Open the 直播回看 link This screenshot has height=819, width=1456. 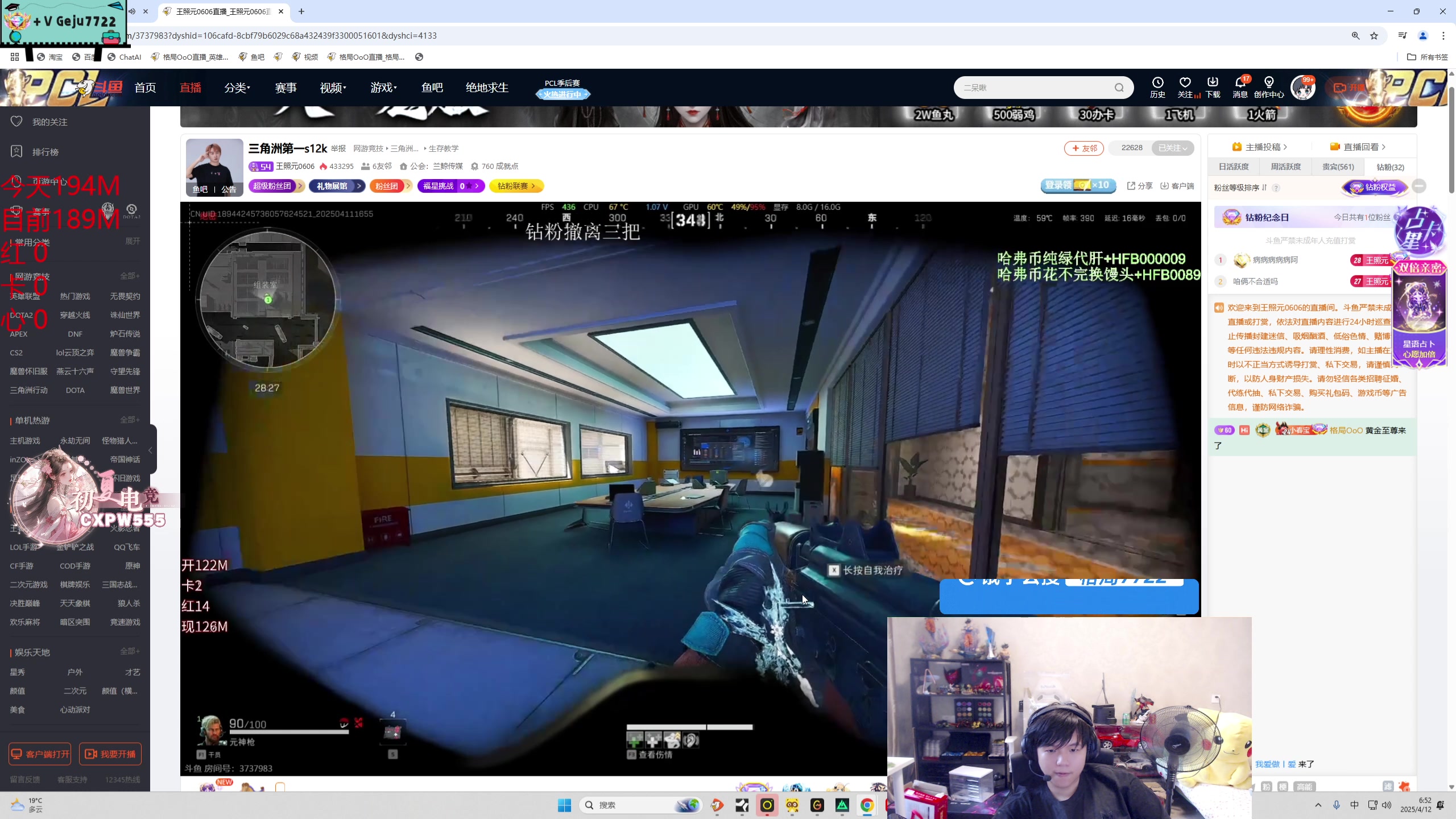[1358, 147]
